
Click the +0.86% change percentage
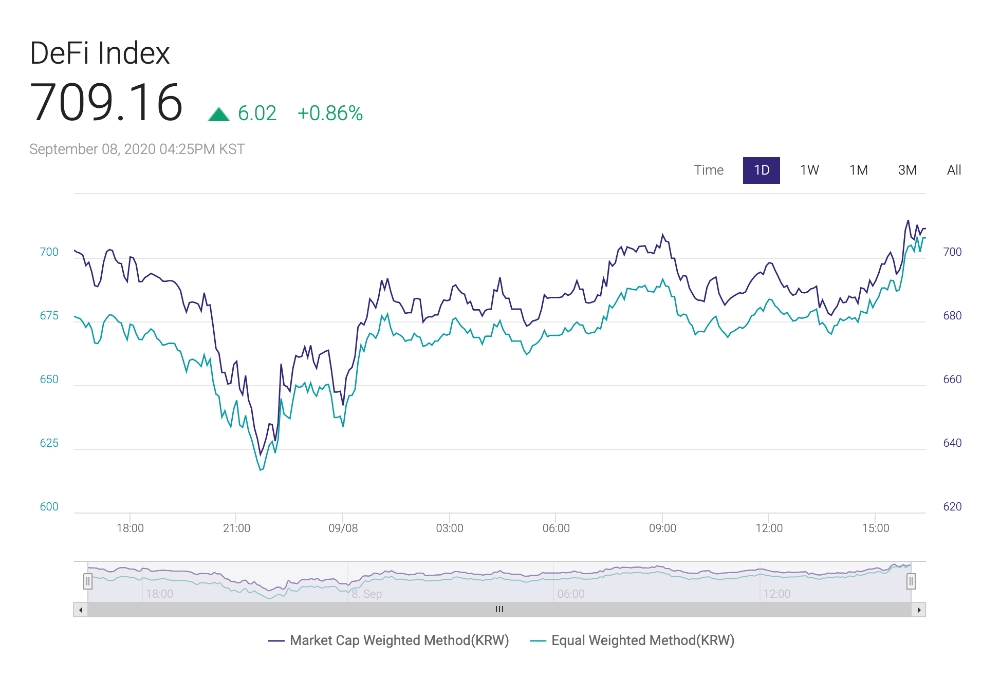330,114
